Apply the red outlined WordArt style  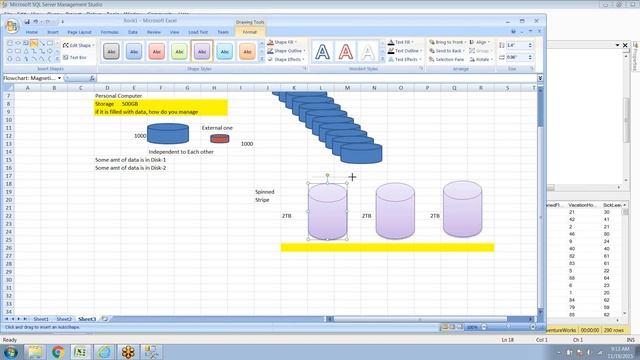(x=345, y=52)
